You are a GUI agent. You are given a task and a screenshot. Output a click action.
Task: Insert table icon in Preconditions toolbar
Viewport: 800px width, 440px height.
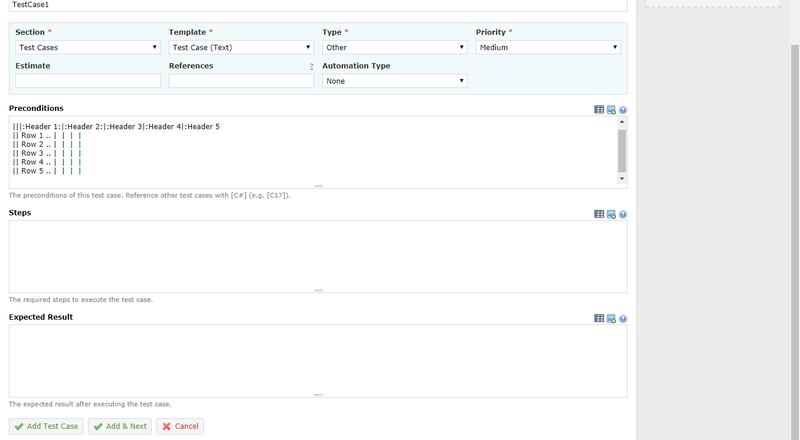click(x=599, y=110)
